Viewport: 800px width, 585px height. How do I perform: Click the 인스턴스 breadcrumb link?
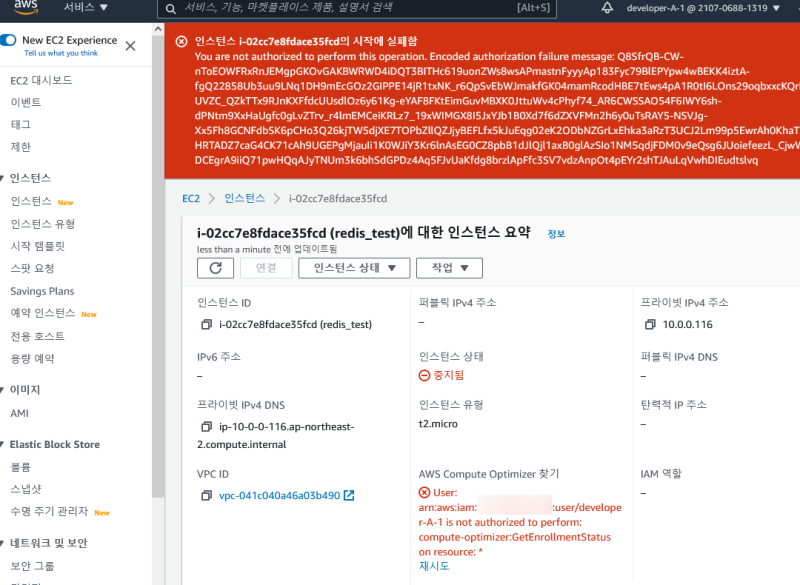[x=245, y=198]
